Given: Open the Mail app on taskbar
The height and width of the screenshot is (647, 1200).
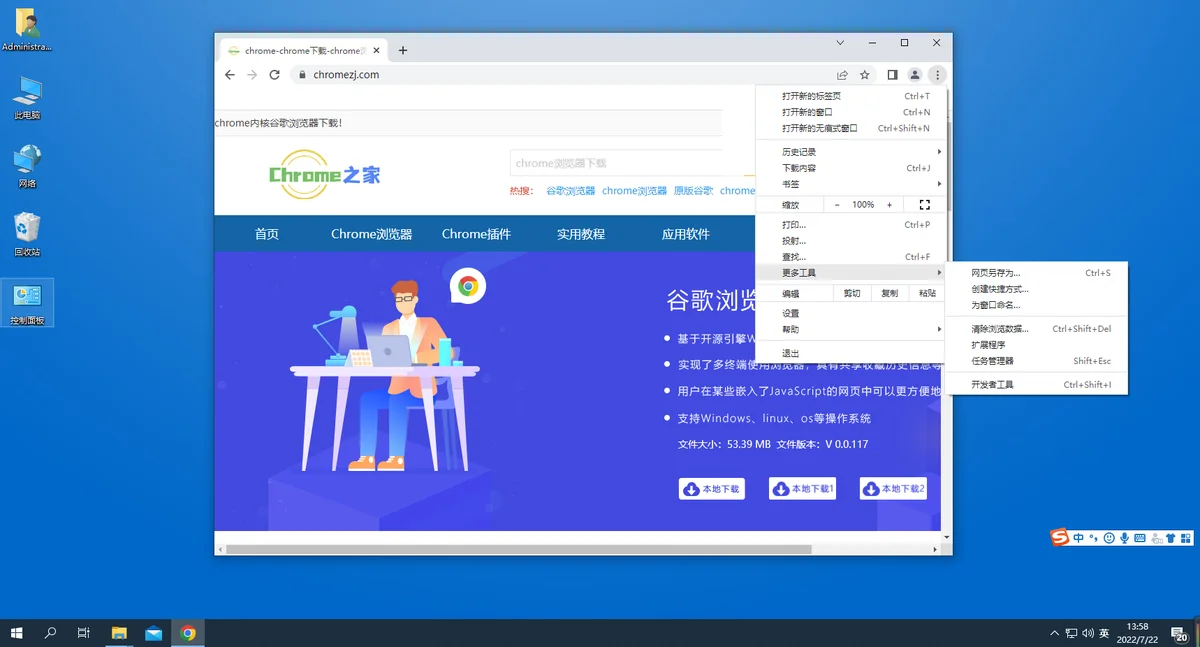Looking at the screenshot, I should [x=153, y=633].
